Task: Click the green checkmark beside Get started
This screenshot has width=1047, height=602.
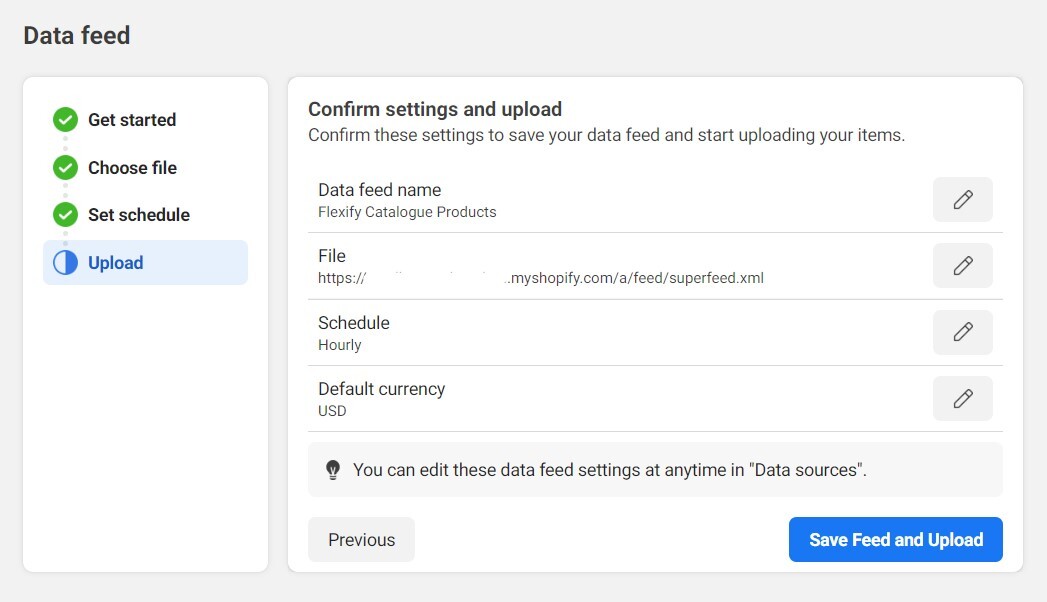Action: pyautogui.click(x=64, y=119)
